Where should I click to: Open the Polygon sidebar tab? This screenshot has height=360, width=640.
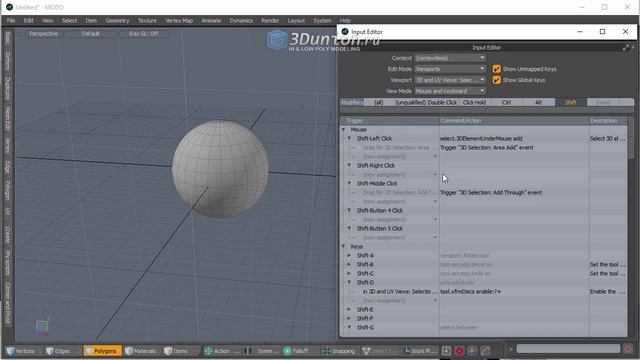(x=7, y=190)
